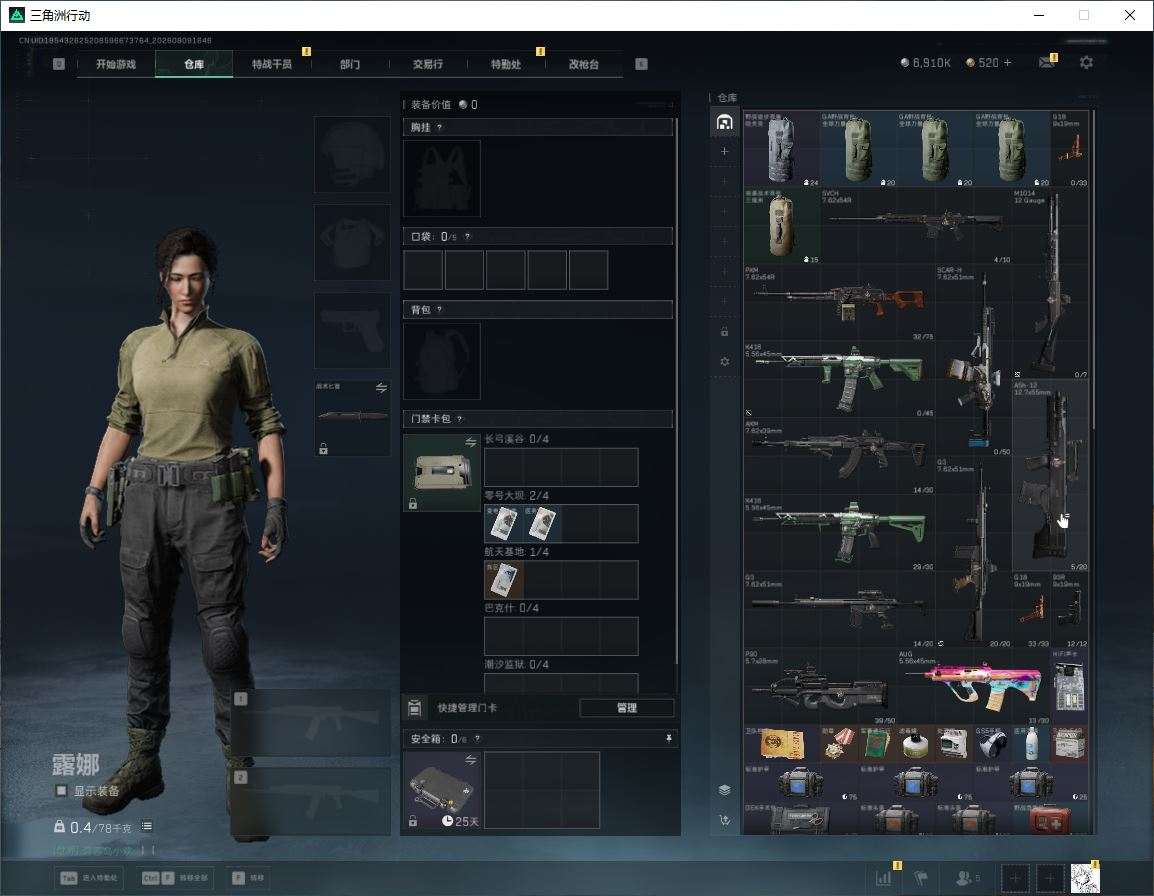Select primary weapon slot 1
The height and width of the screenshot is (896, 1154).
(x=311, y=722)
